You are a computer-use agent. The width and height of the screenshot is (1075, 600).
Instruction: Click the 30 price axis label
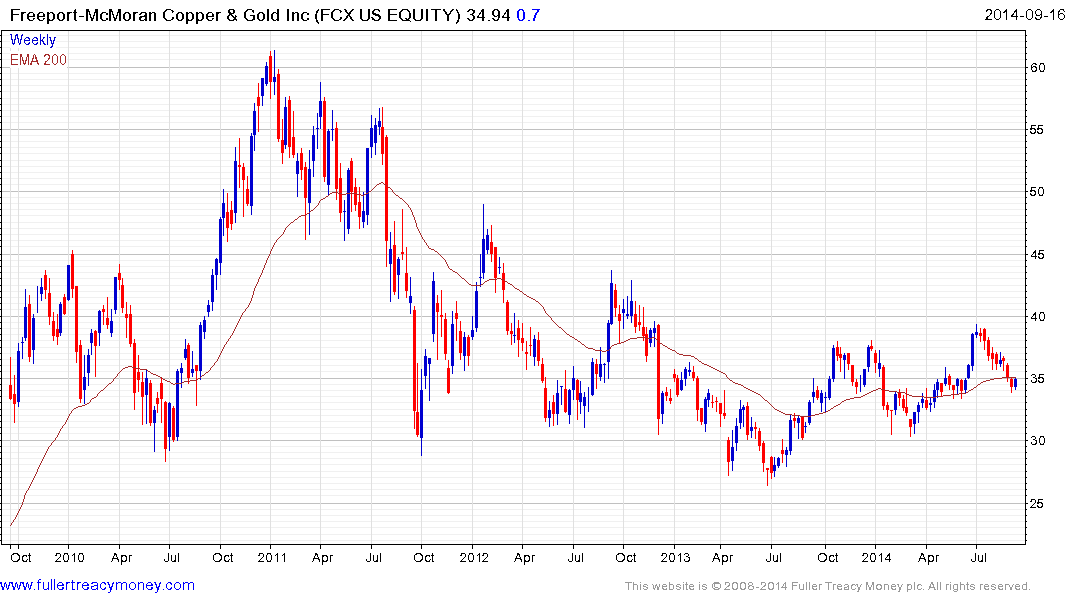pyautogui.click(x=1037, y=441)
